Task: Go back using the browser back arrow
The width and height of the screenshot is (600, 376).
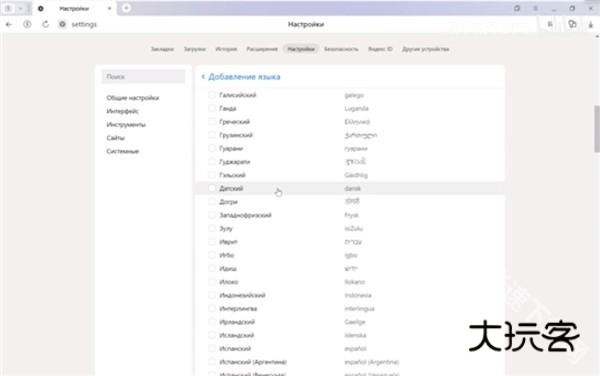Action: (9, 24)
